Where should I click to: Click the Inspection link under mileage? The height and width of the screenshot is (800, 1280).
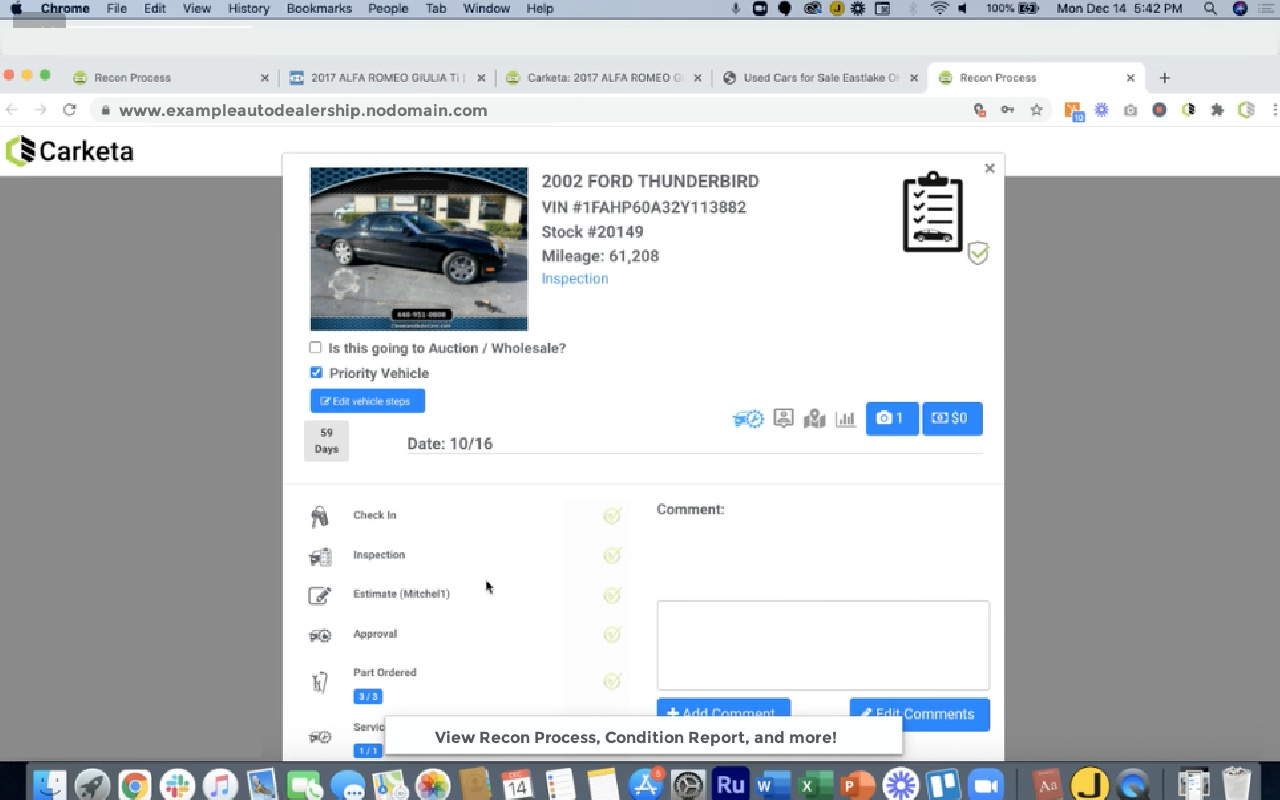[574, 279]
